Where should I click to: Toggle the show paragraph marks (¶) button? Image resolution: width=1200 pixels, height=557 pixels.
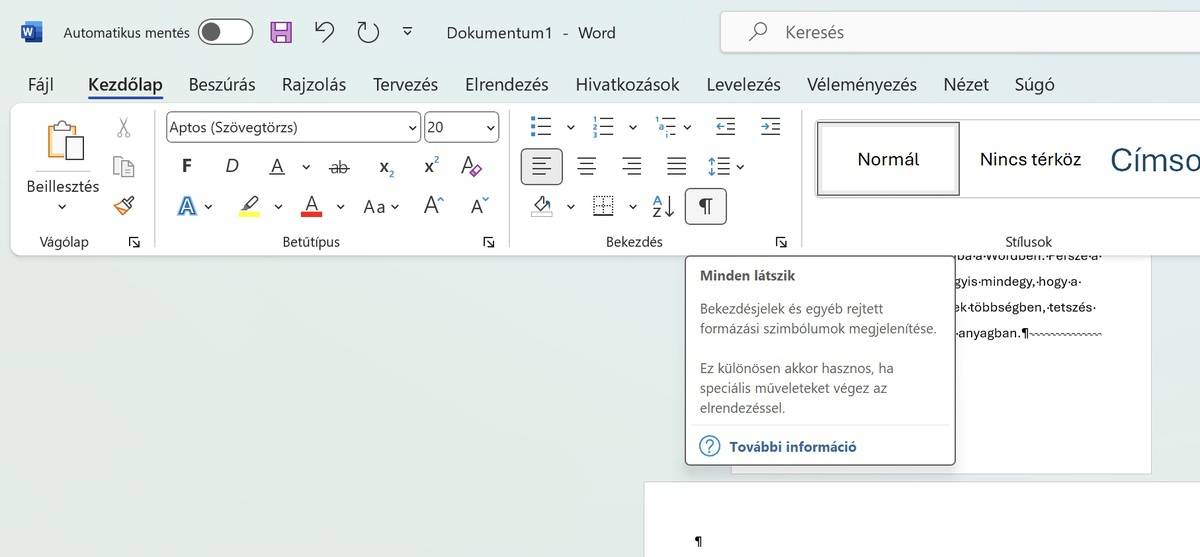(x=706, y=206)
